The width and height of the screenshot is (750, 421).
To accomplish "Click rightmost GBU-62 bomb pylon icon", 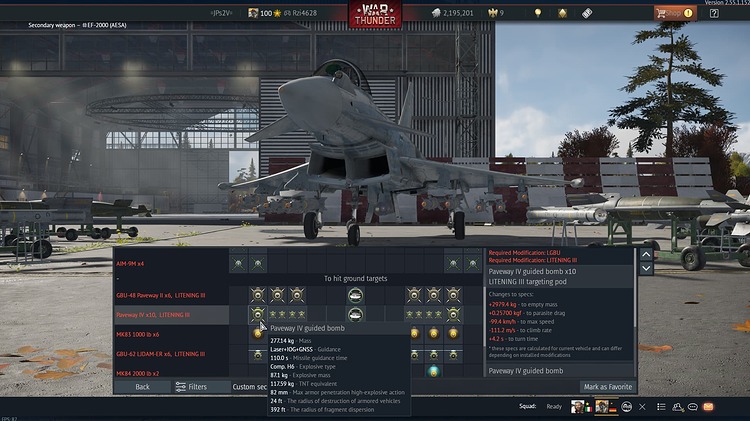I will [x=453, y=355].
